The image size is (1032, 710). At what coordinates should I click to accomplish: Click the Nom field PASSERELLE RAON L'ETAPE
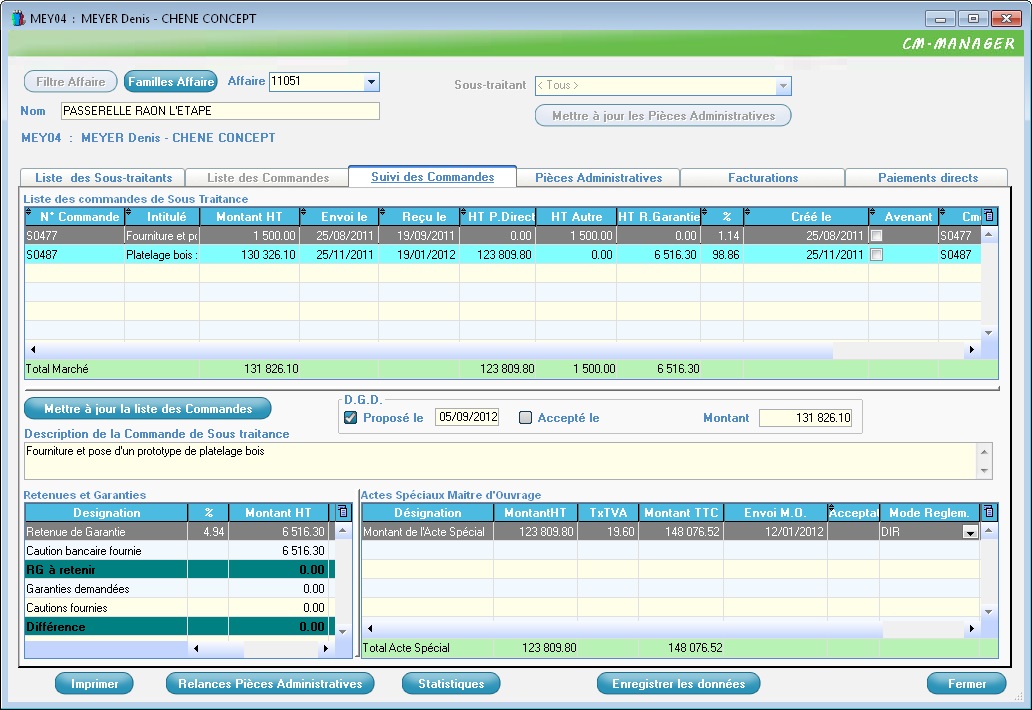point(220,111)
